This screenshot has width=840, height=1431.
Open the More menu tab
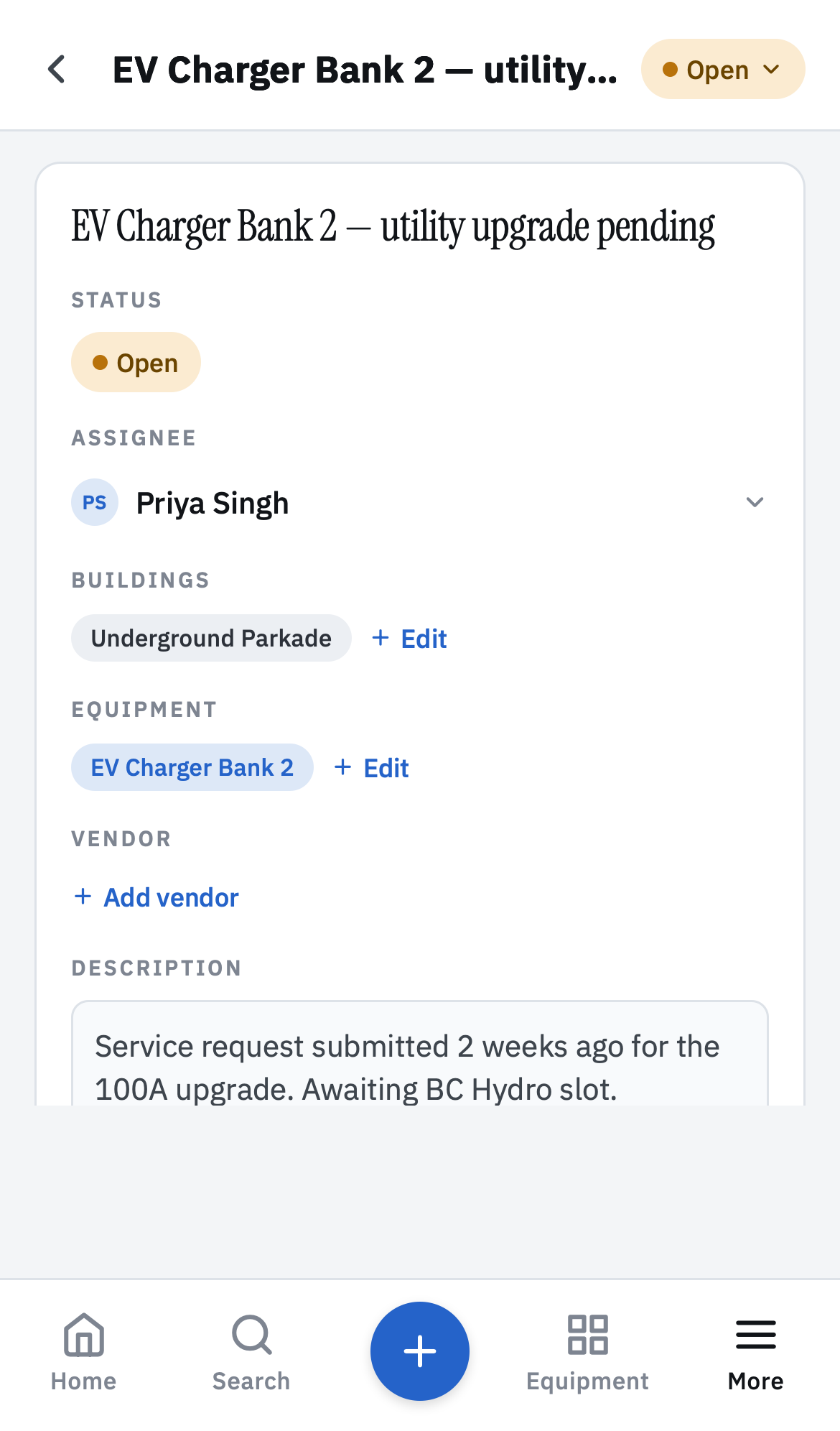point(756,1351)
